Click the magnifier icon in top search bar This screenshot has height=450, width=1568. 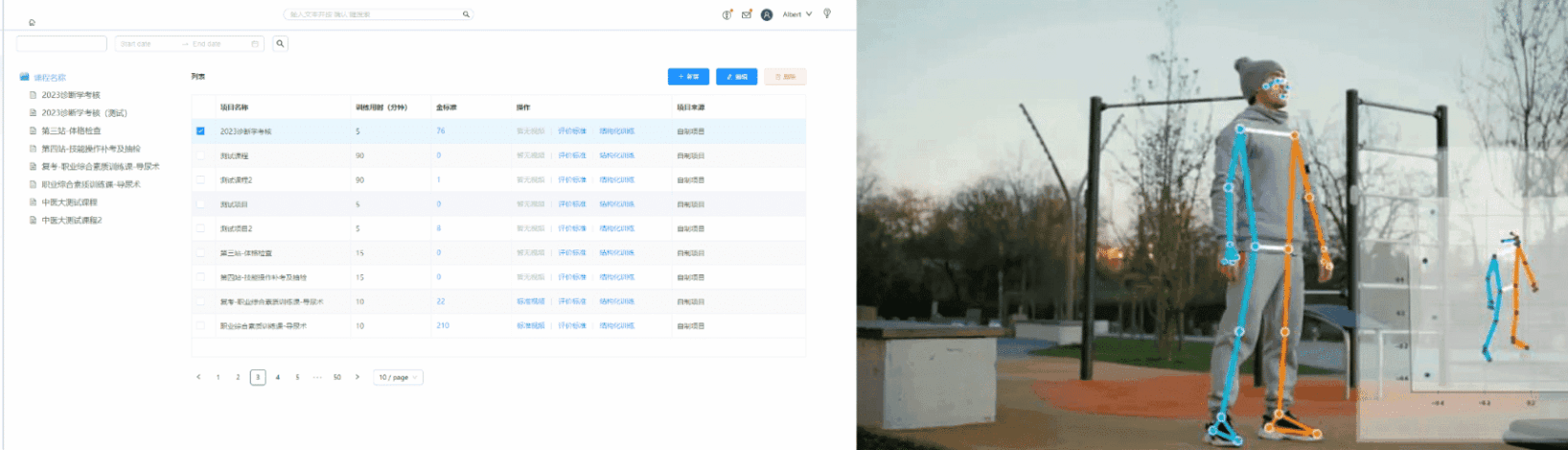tap(466, 14)
